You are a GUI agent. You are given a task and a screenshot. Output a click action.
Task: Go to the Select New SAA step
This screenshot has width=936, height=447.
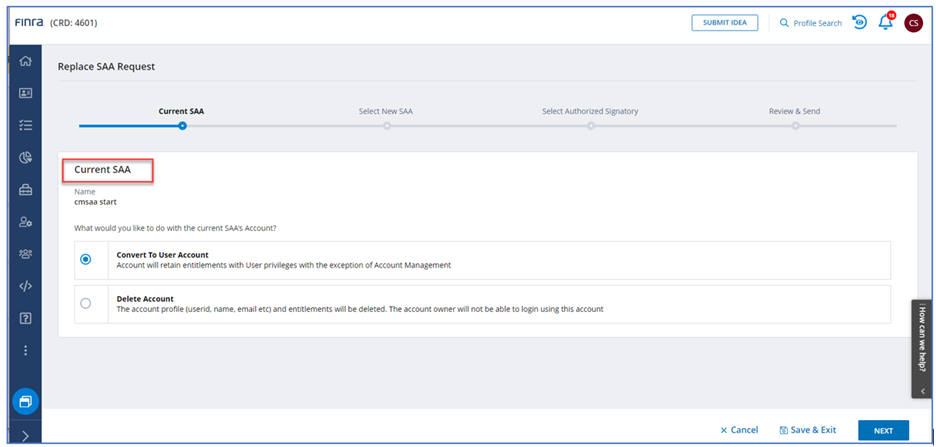(x=386, y=125)
